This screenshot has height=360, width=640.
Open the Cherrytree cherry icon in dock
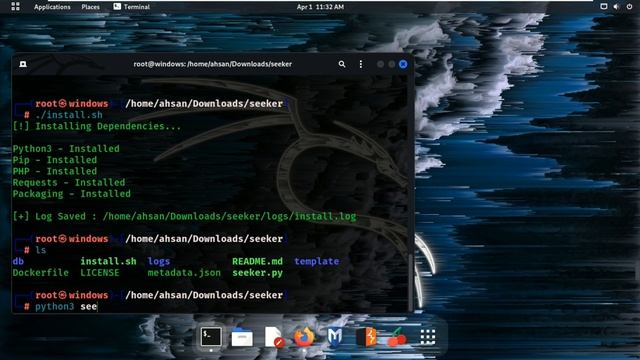tap(397, 338)
